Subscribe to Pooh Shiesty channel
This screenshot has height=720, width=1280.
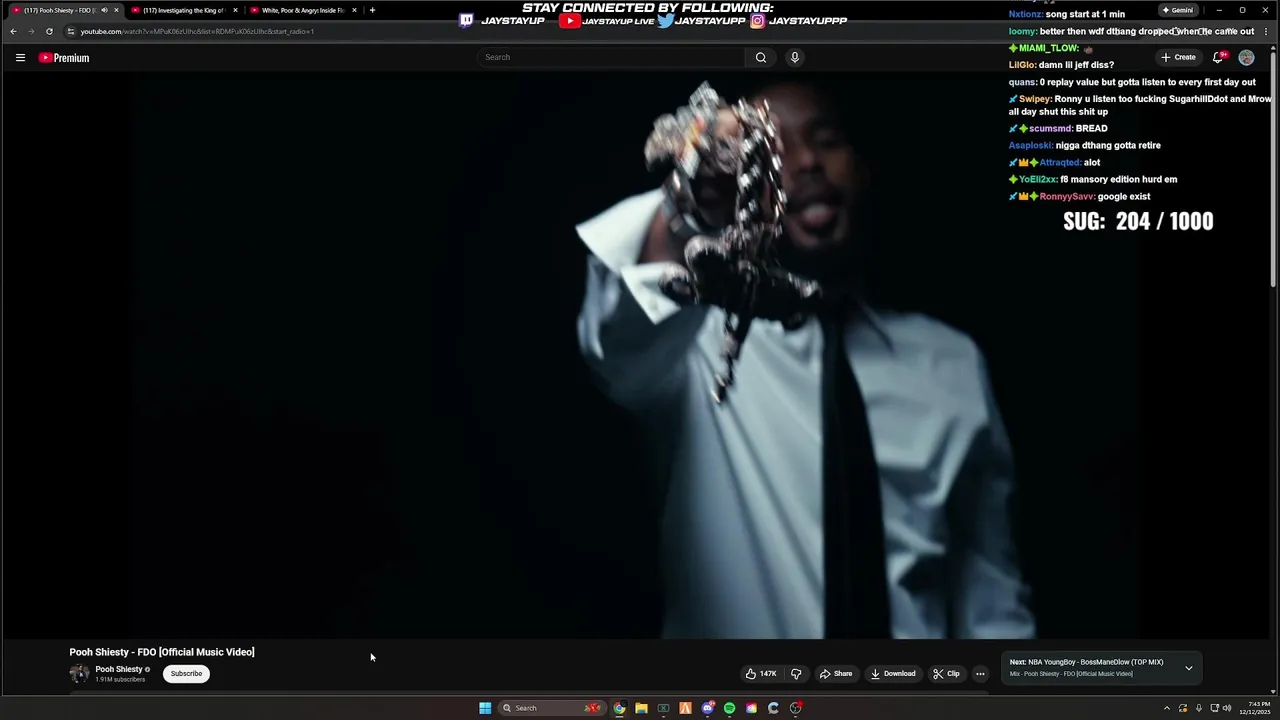pos(186,674)
